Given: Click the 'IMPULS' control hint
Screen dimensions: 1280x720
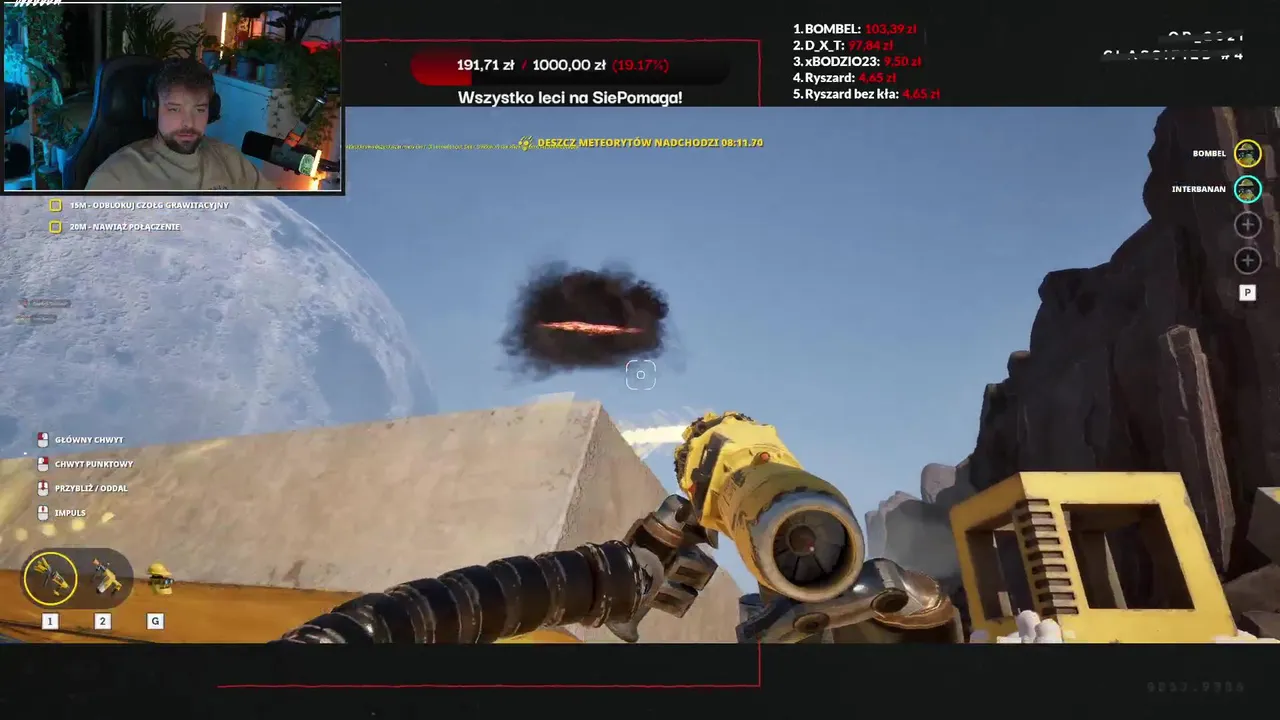Looking at the screenshot, I should pyautogui.click(x=70, y=513).
